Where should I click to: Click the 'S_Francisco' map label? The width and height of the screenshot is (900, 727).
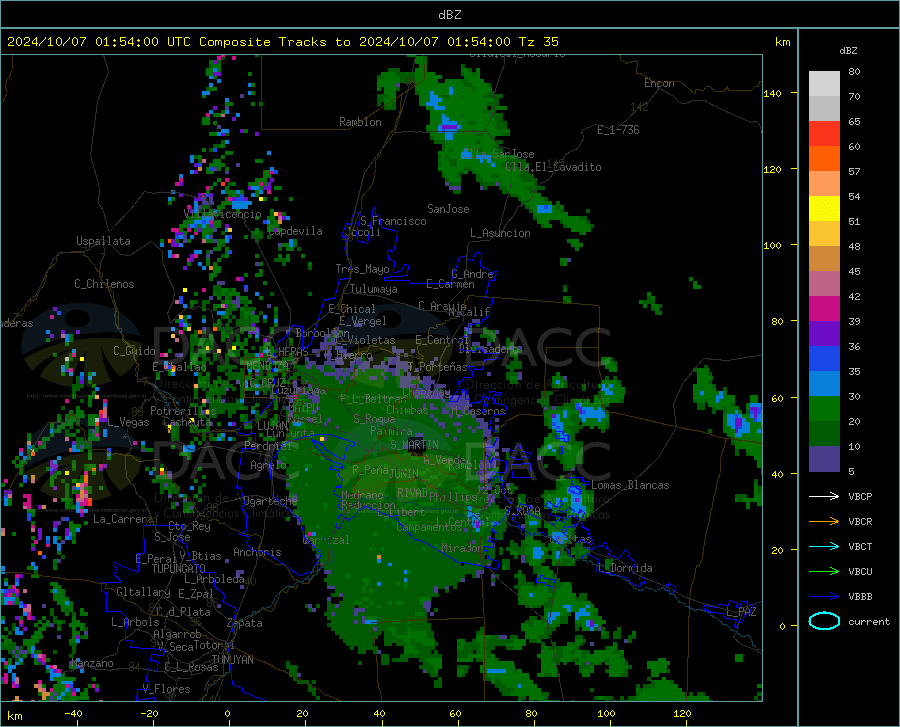pyautogui.click(x=393, y=221)
